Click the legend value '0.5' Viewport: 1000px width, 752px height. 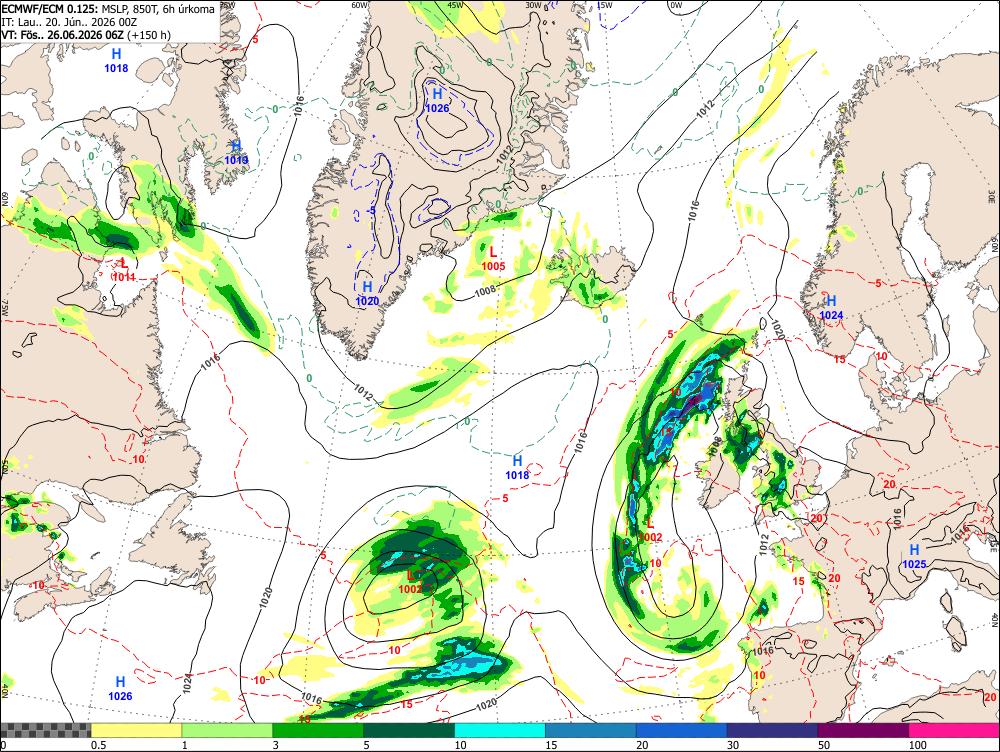[x=98, y=745]
